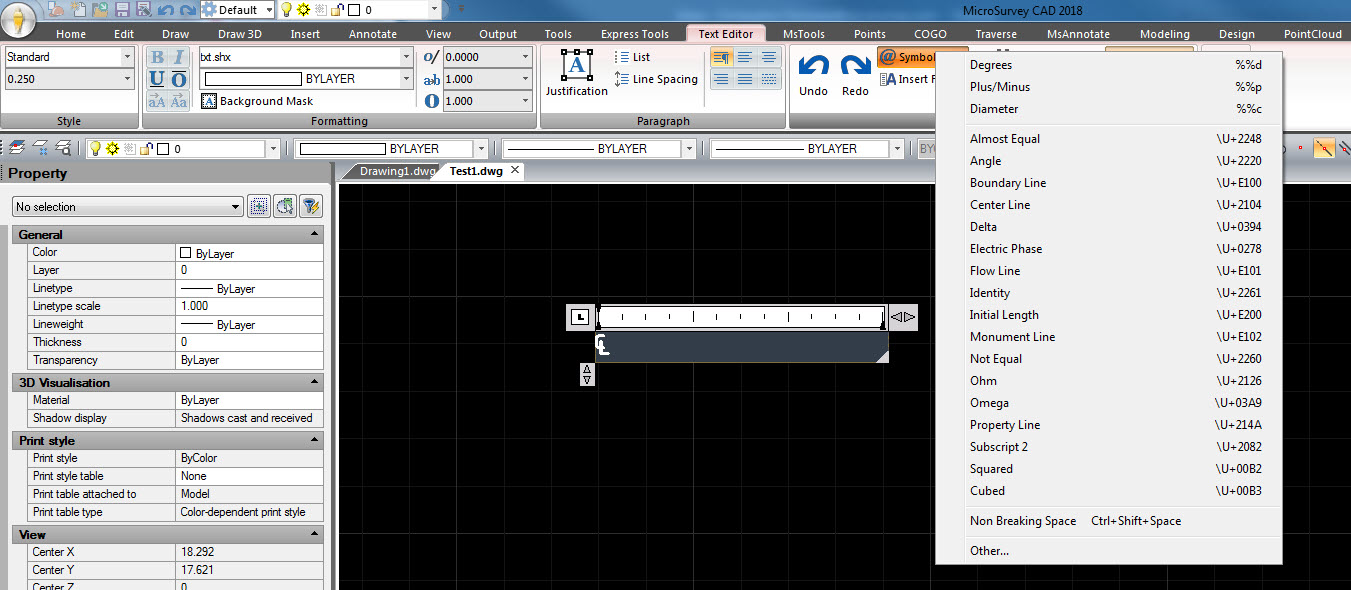1351x590 pixels.
Task: Open the Line Spacing options
Action: tap(656, 79)
